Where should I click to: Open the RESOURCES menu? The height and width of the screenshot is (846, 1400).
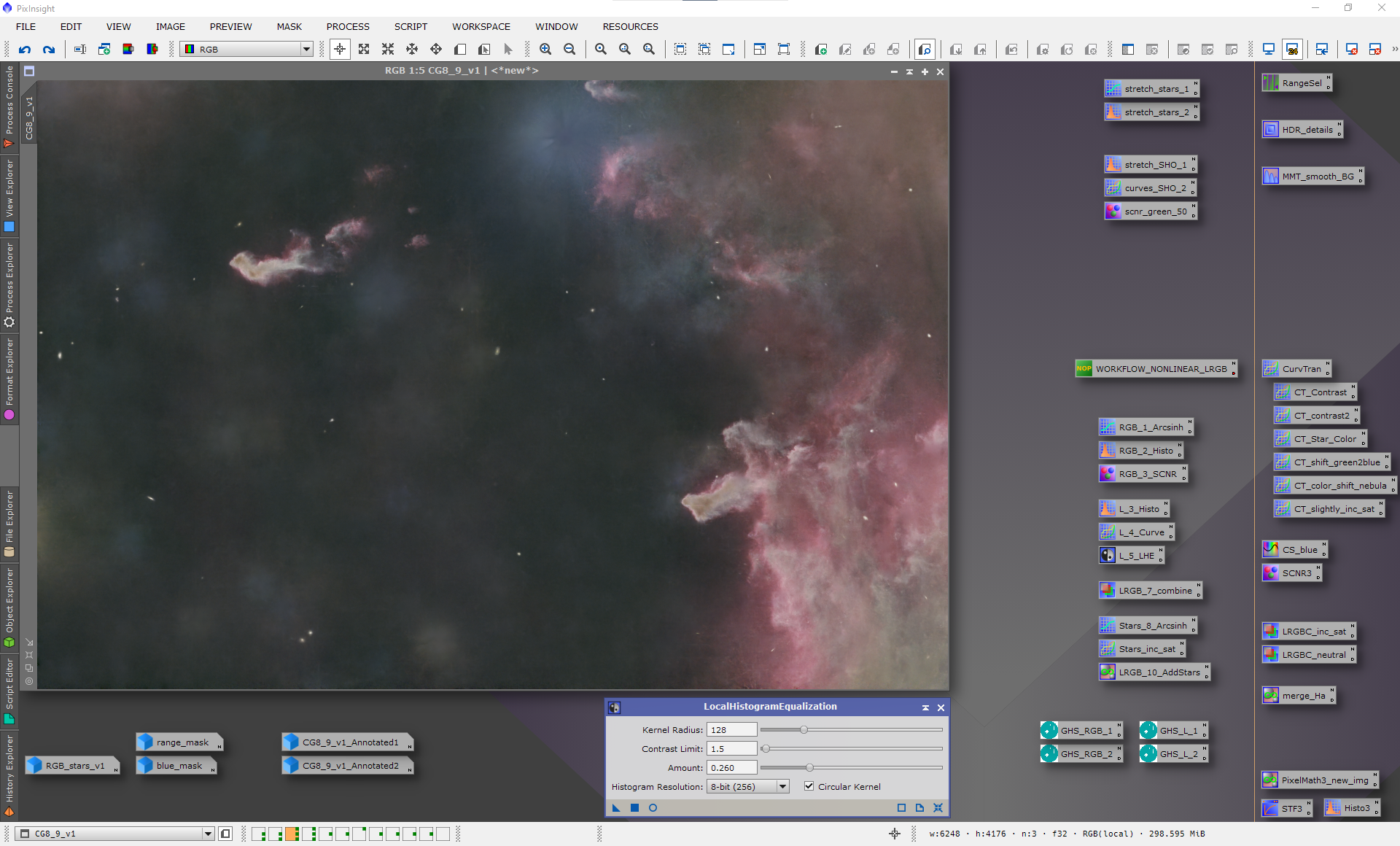630,26
